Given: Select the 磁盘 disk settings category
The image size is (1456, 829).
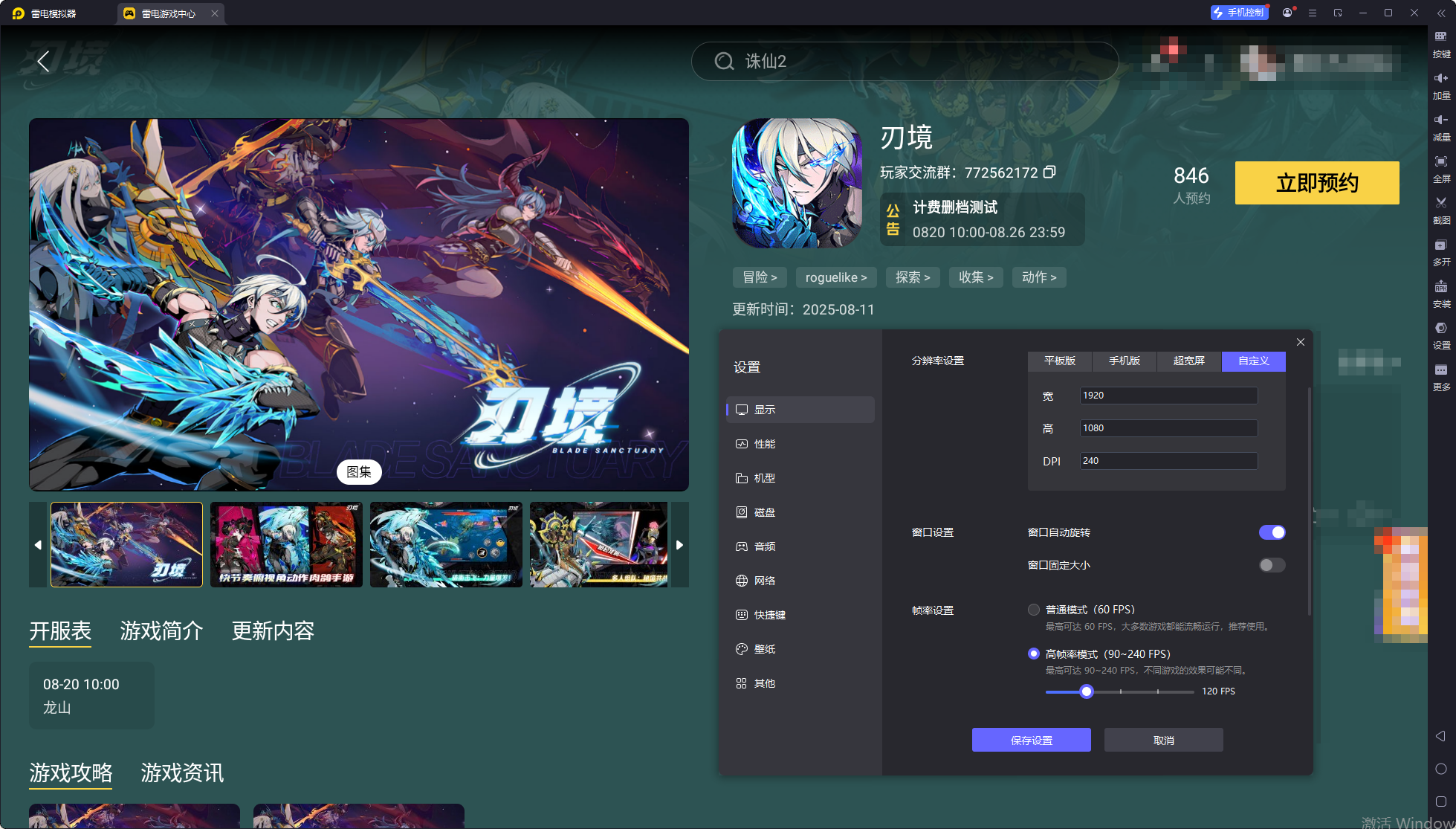Looking at the screenshot, I should [x=800, y=512].
